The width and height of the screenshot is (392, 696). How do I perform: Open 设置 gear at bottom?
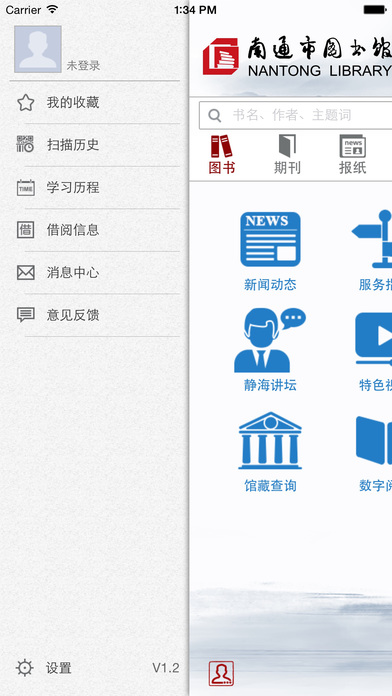(x=24, y=668)
